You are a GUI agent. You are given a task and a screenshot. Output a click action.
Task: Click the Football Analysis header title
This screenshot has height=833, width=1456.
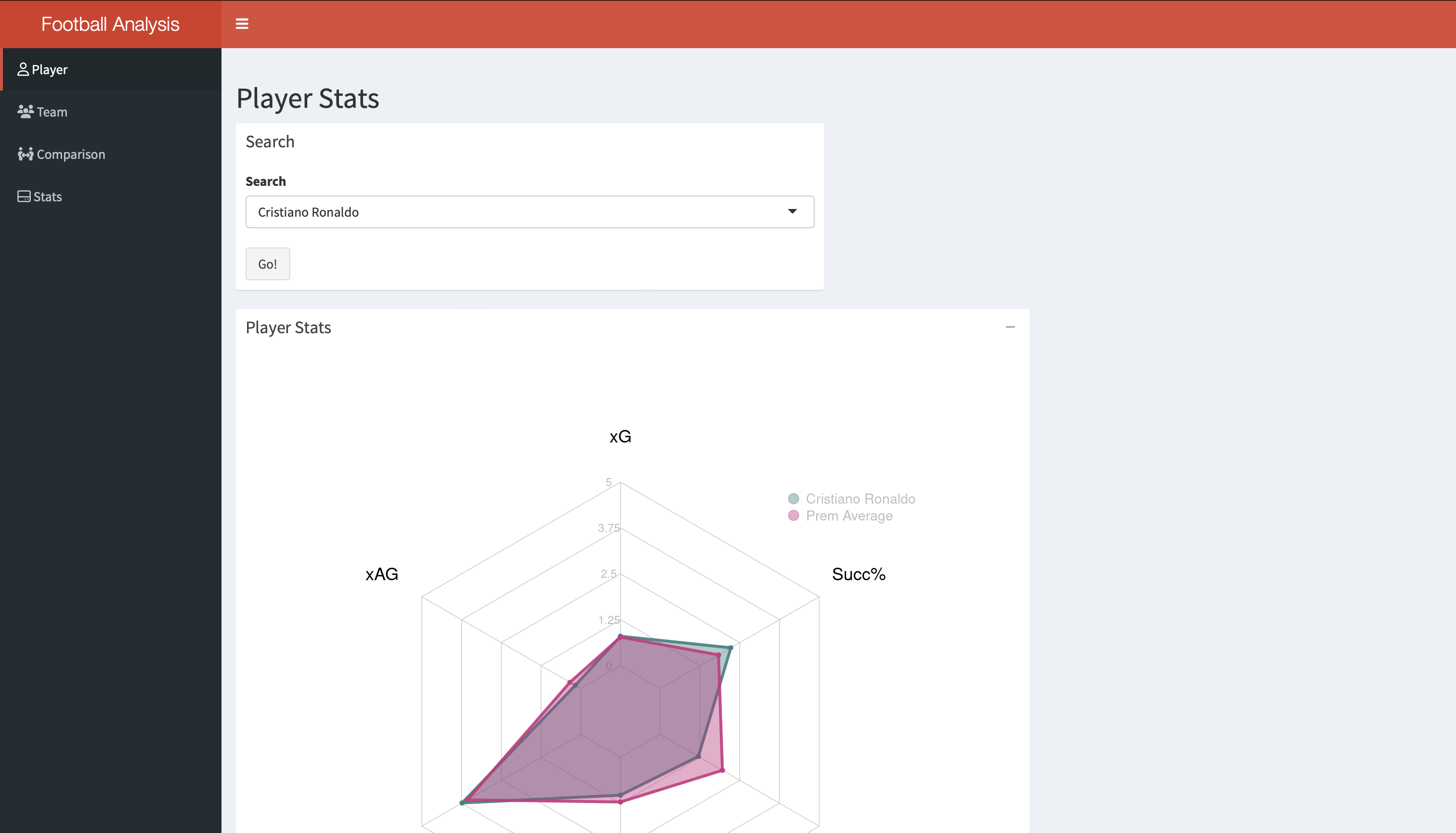click(x=110, y=24)
